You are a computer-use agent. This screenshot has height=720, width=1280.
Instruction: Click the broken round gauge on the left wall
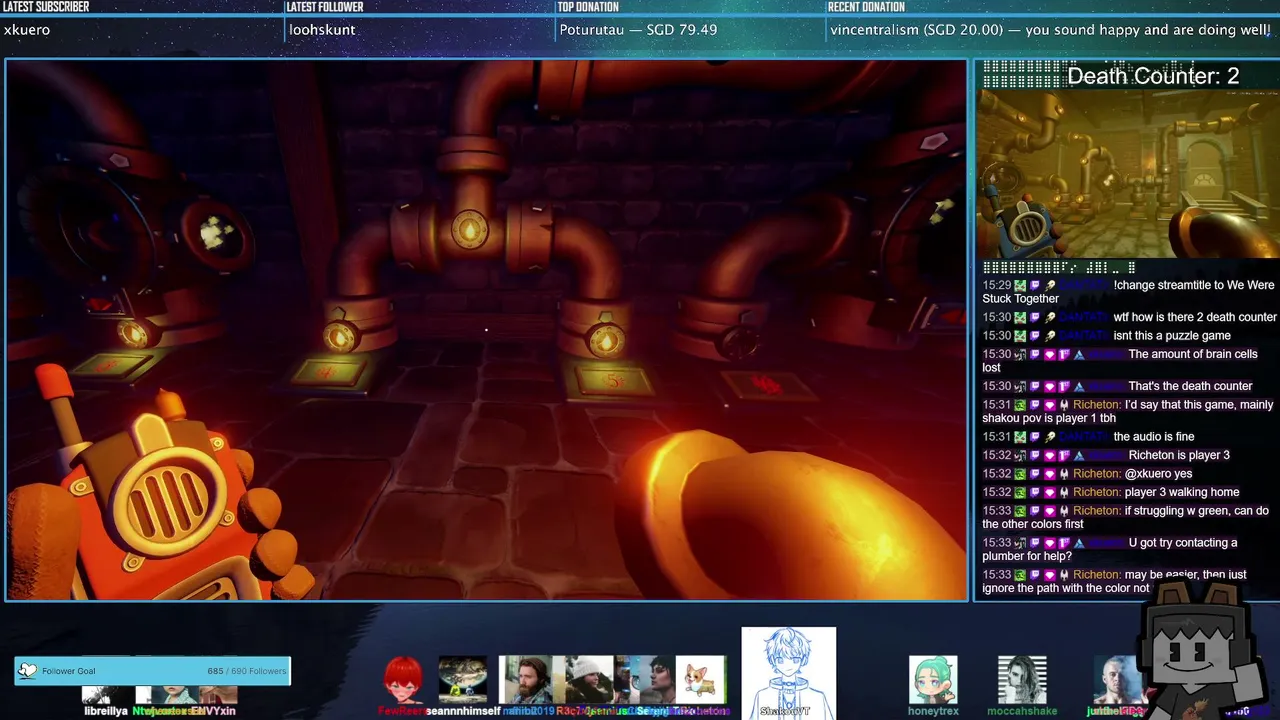(217, 235)
